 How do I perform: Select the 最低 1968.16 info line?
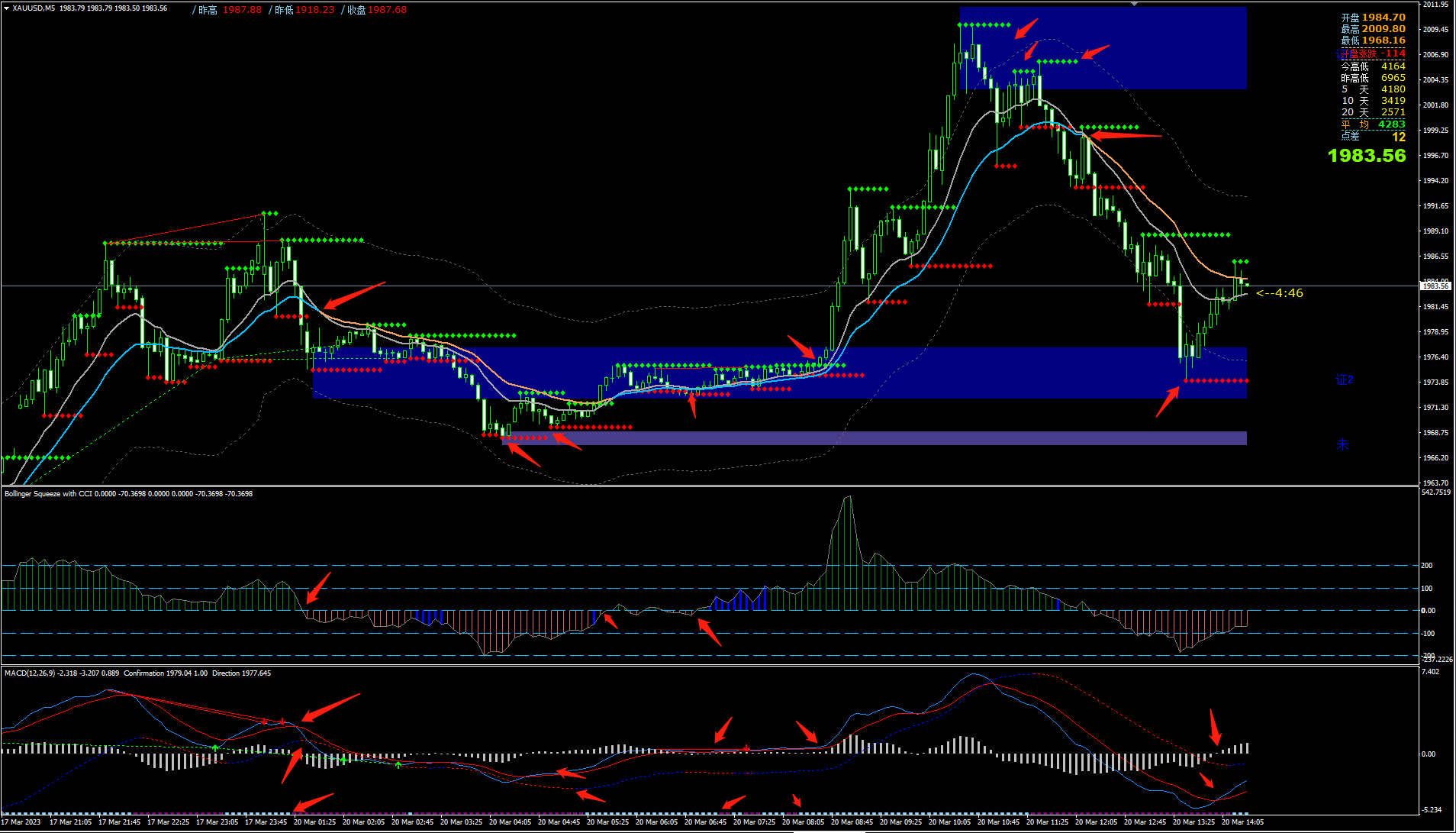[1373, 40]
